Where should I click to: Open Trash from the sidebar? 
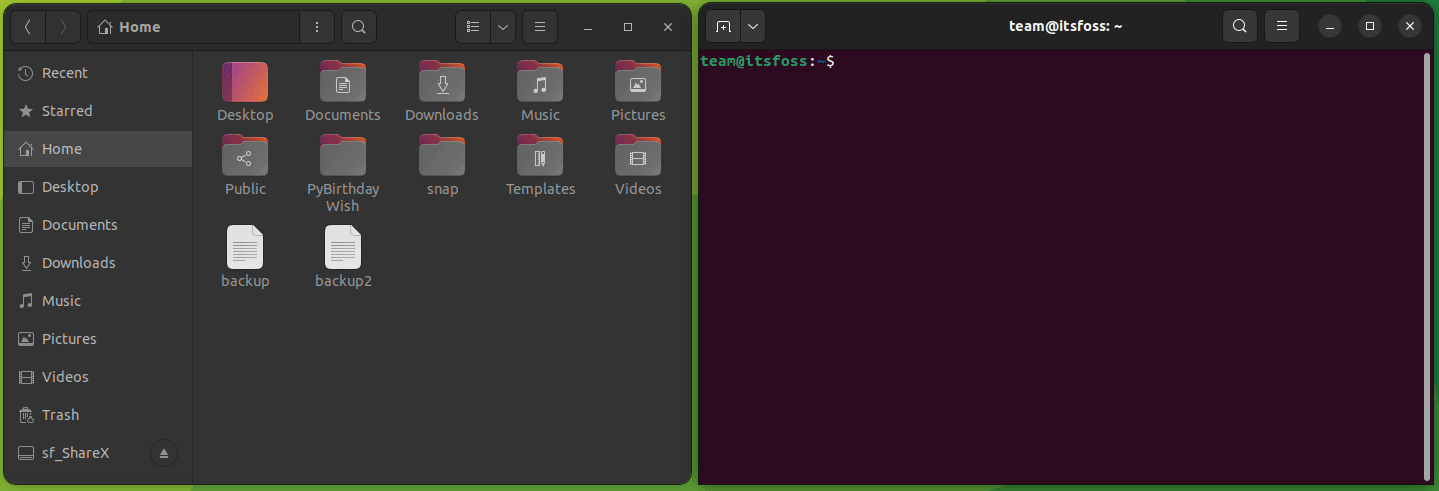coord(60,415)
